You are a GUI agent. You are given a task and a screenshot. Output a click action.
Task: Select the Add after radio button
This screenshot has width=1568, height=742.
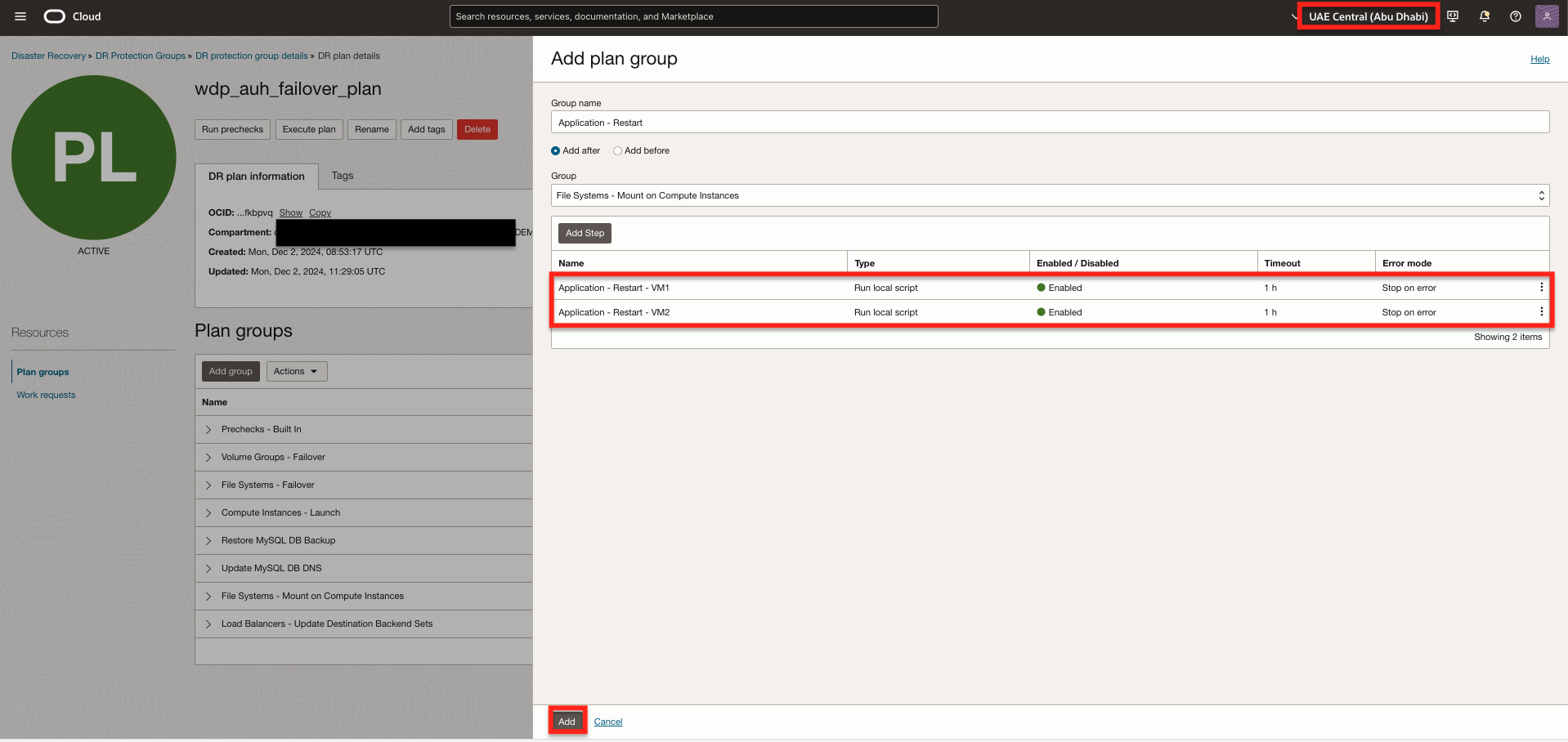tap(556, 151)
